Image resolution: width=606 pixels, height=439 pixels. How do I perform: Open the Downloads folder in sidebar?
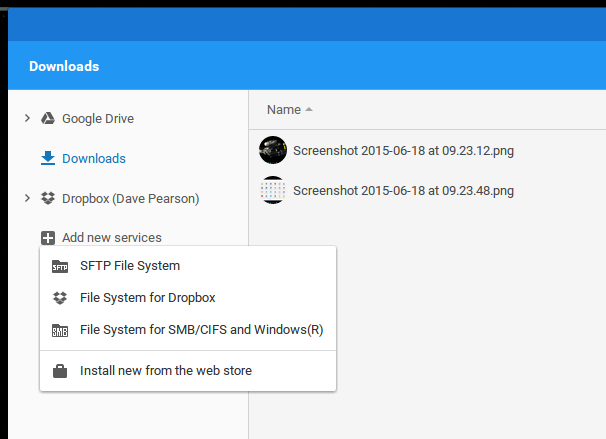[94, 158]
